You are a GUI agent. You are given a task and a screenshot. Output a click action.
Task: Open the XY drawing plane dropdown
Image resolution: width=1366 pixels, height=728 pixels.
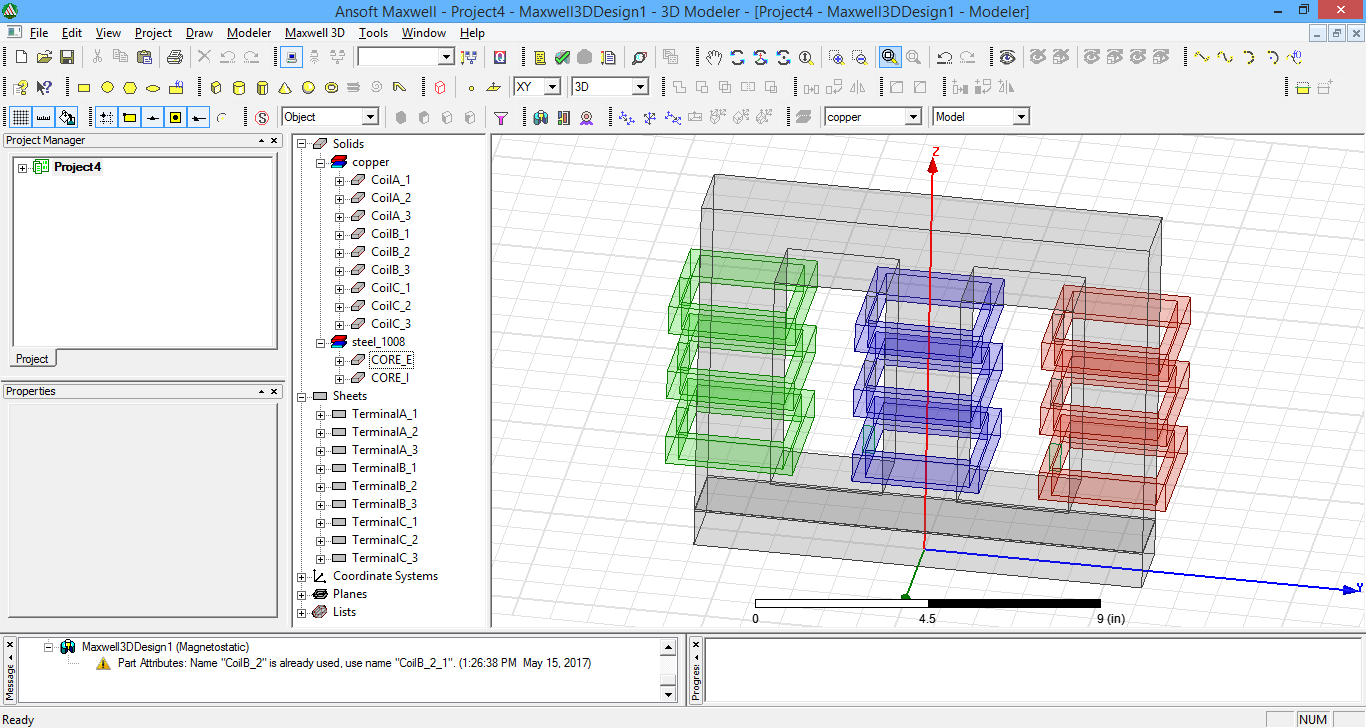550,86
